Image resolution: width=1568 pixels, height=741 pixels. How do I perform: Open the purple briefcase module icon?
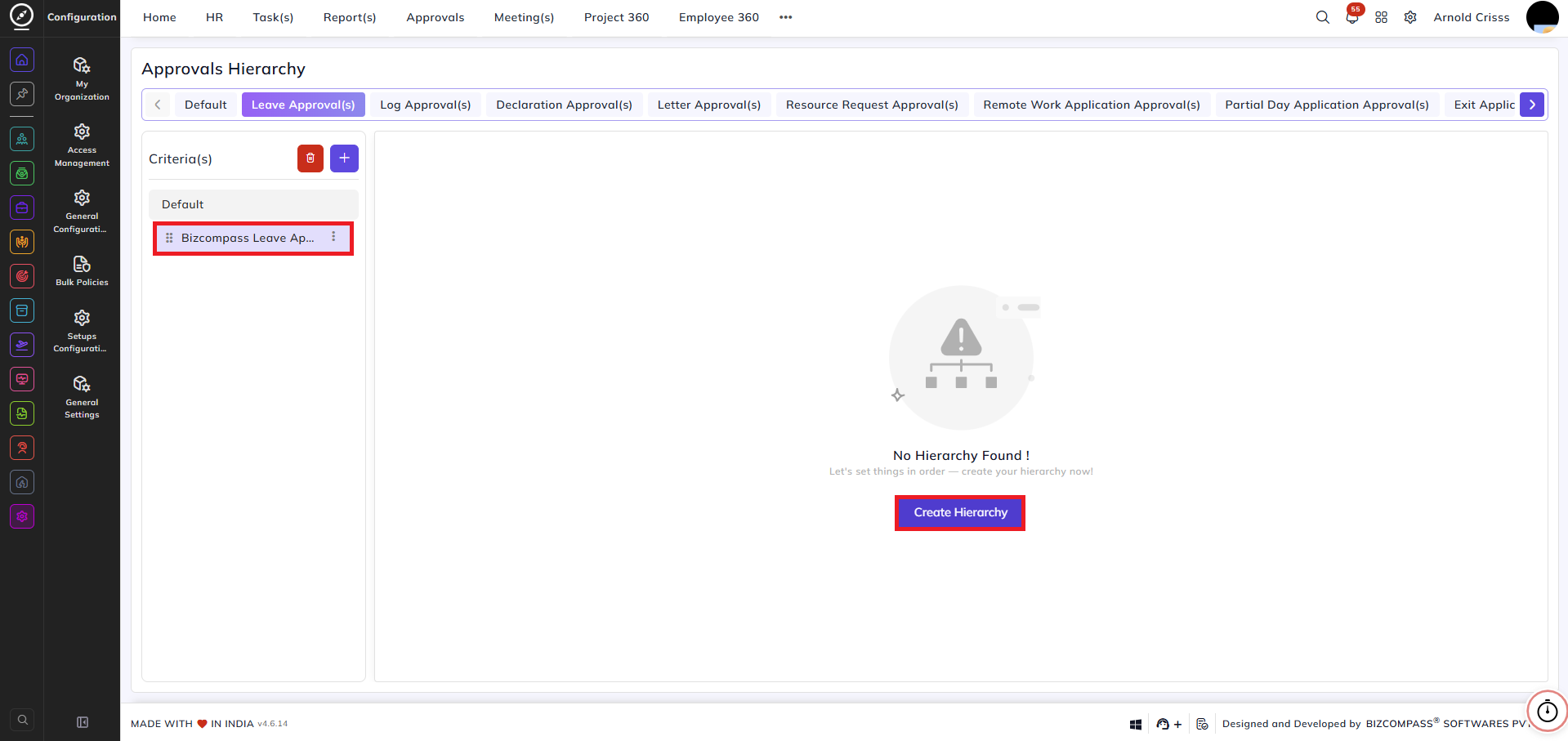tap(22, 208)
